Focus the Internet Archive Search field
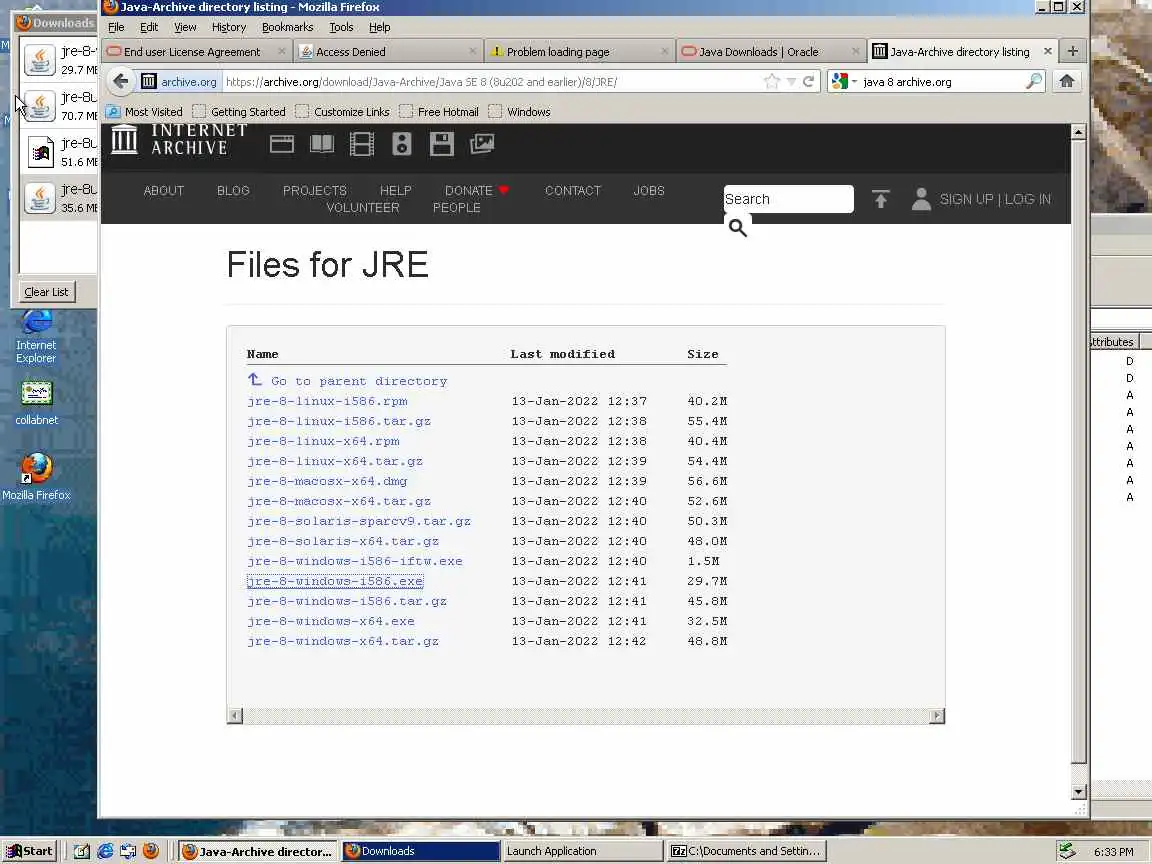 coord(788,199)
